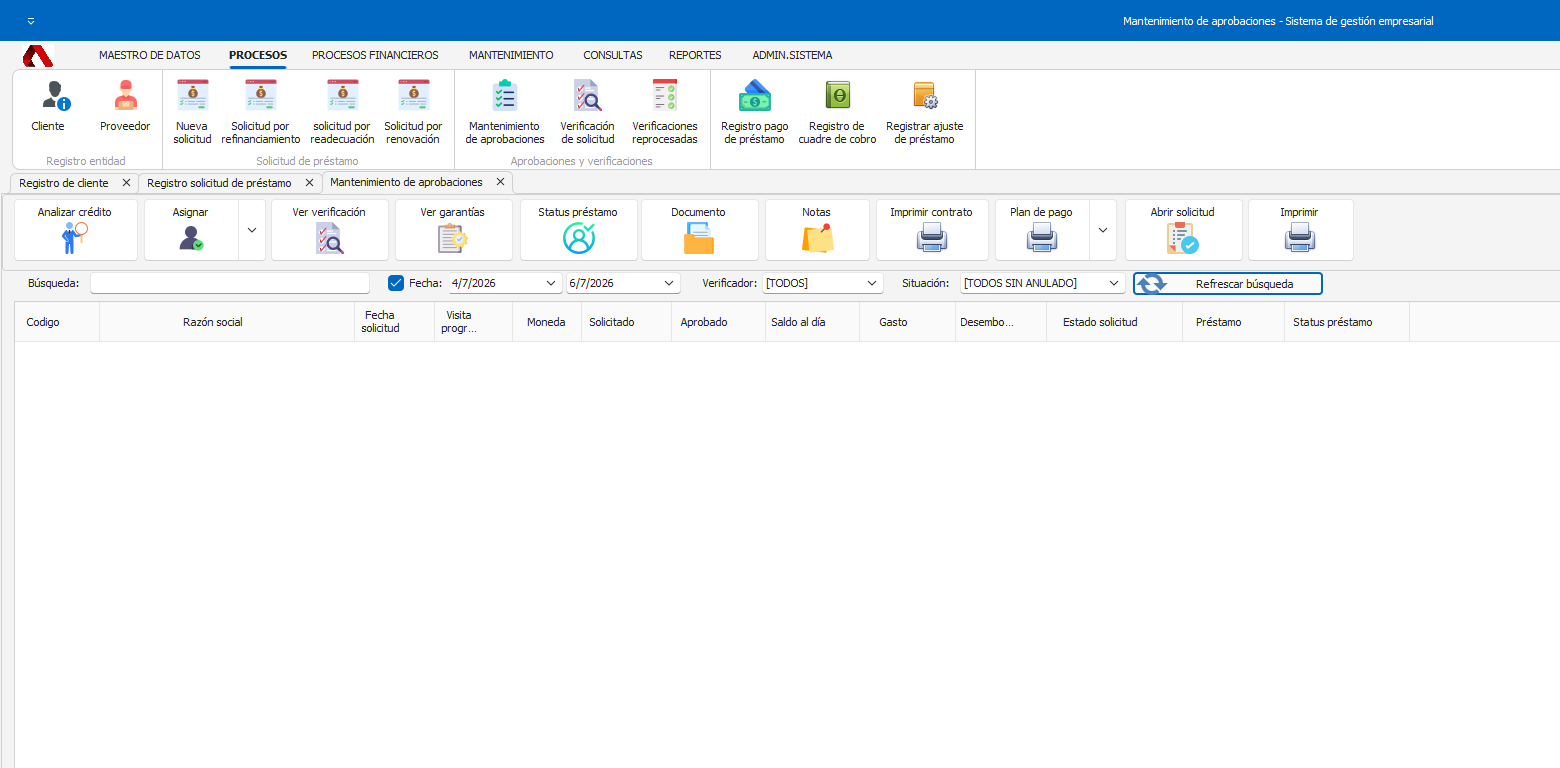Screen dimensions: 1560x768
Task: Close Registro solicitud de préstamo tab
Action: pos(309,183)
